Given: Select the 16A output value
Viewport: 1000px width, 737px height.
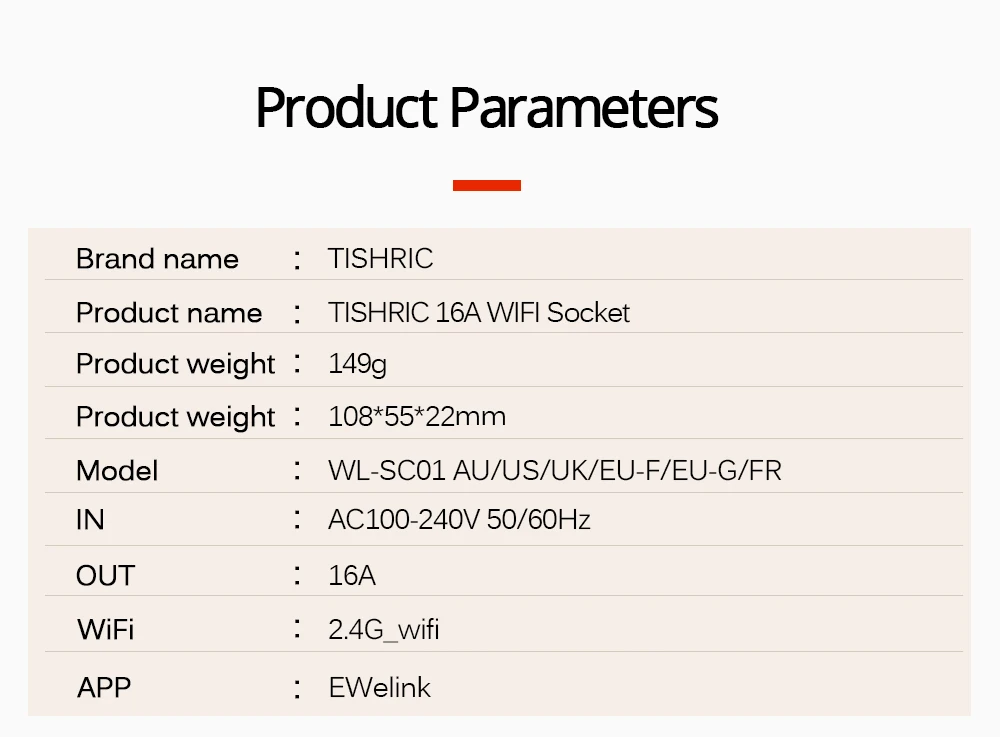Looking at the screenshot, I should pos(352,576).
